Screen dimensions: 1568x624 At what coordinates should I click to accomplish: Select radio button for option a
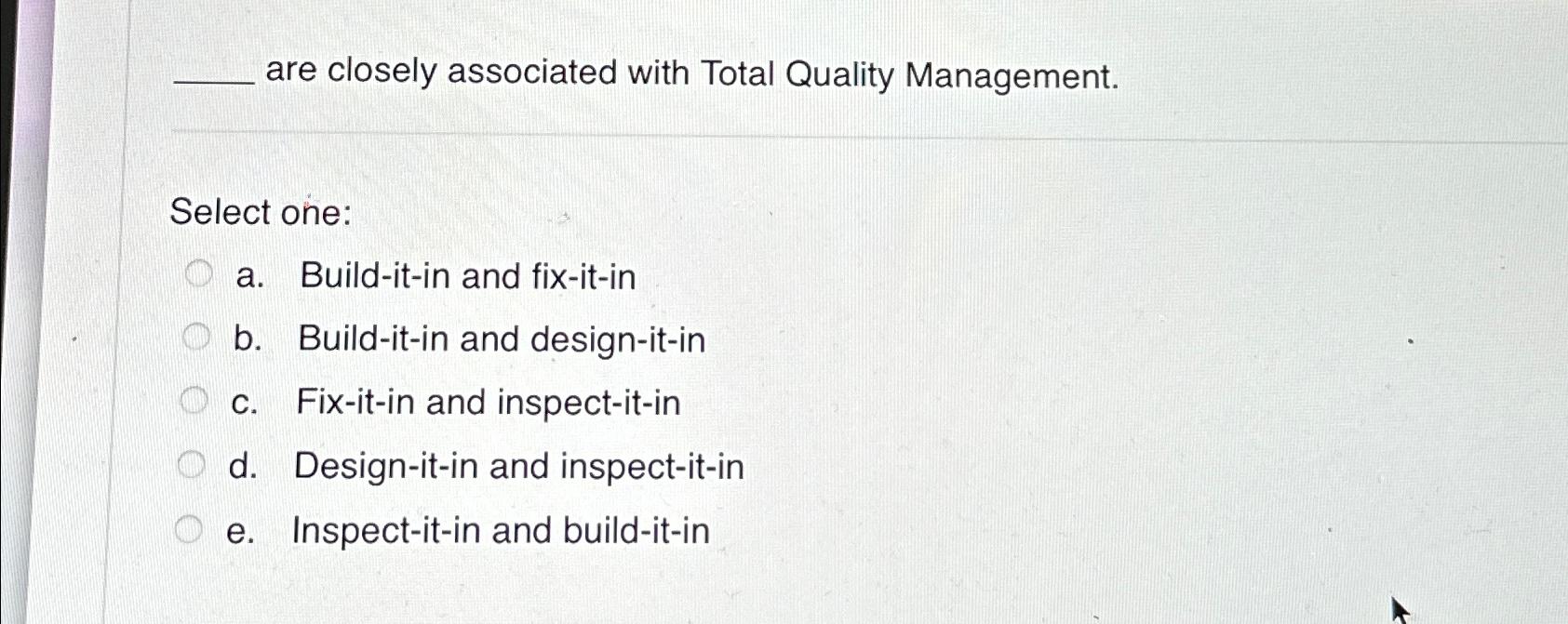coord(196,274)
